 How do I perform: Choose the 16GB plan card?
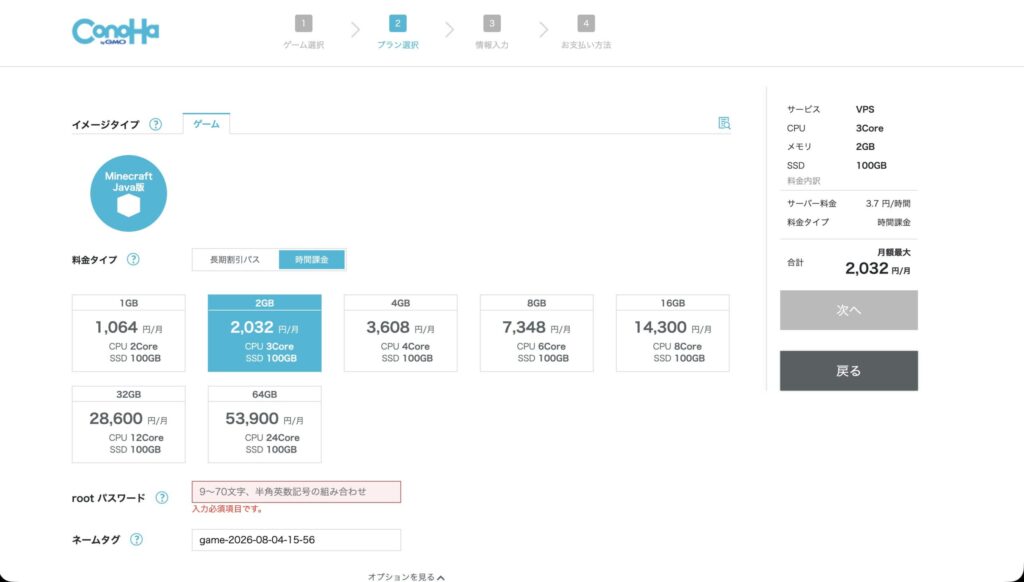point(673,333)
